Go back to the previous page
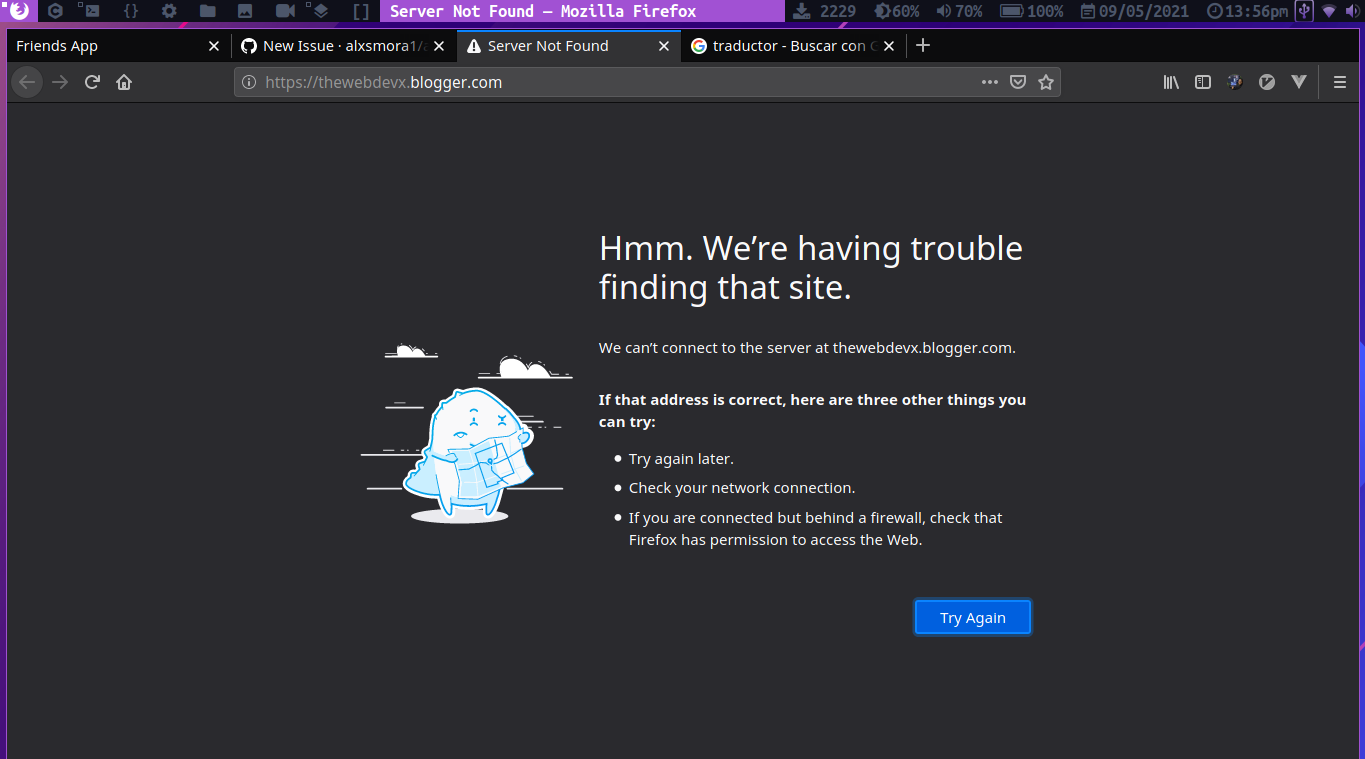 coord(27,82)
